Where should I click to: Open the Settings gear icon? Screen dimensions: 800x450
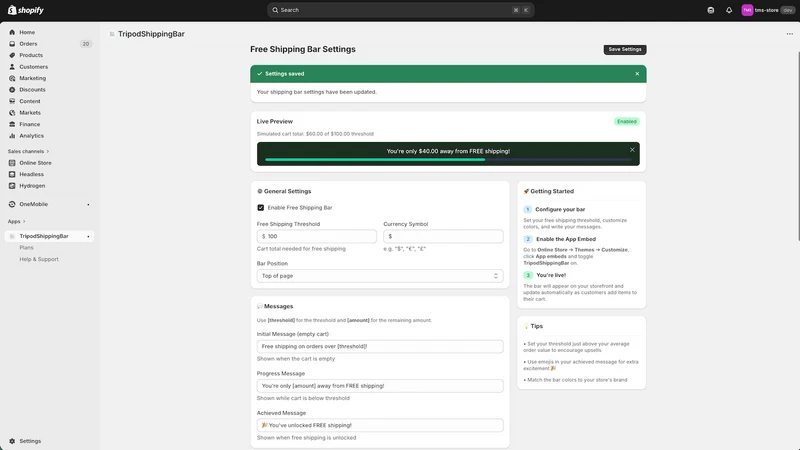12,441
